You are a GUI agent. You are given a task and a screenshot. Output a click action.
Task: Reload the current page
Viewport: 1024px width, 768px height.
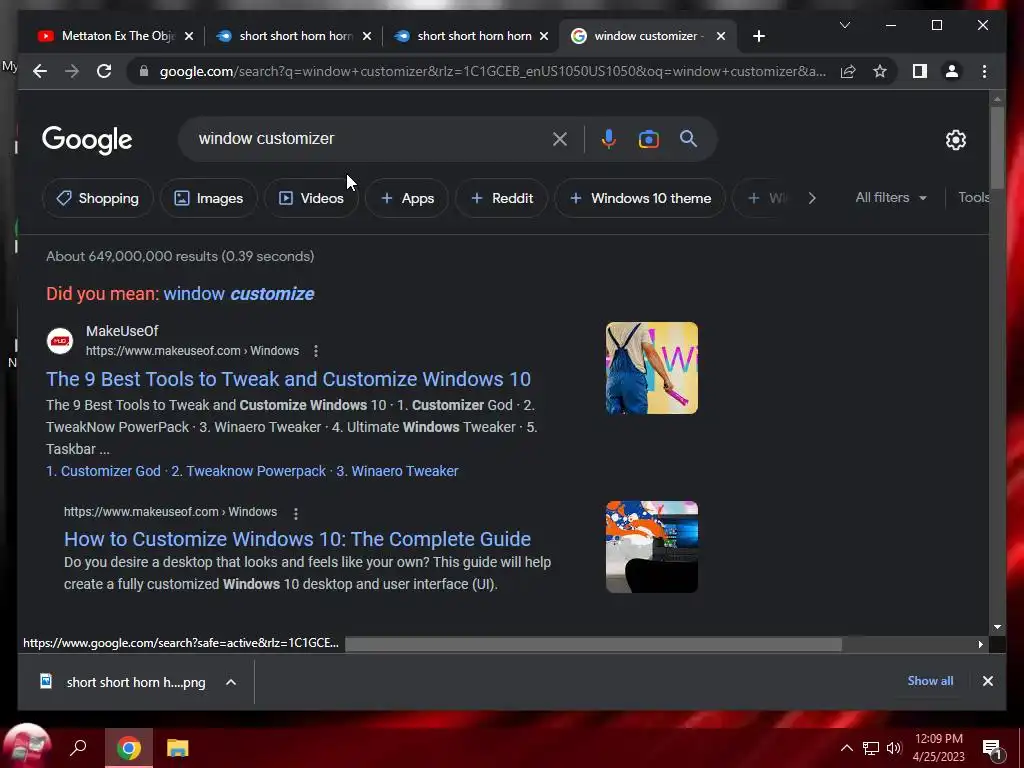point(104,71)
